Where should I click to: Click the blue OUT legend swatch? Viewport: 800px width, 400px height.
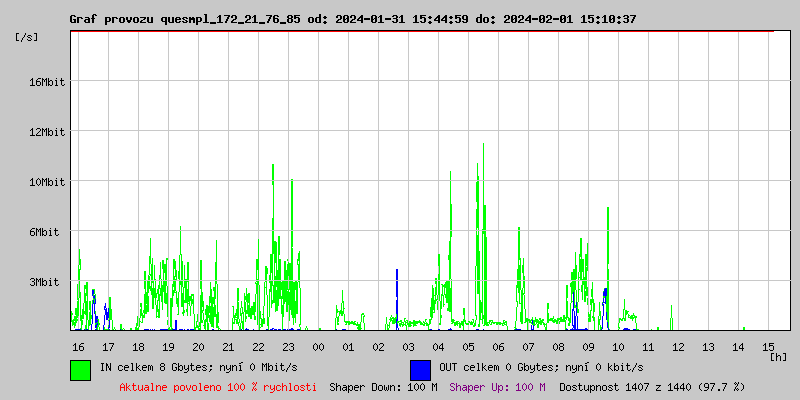click(x=420, y=369)
